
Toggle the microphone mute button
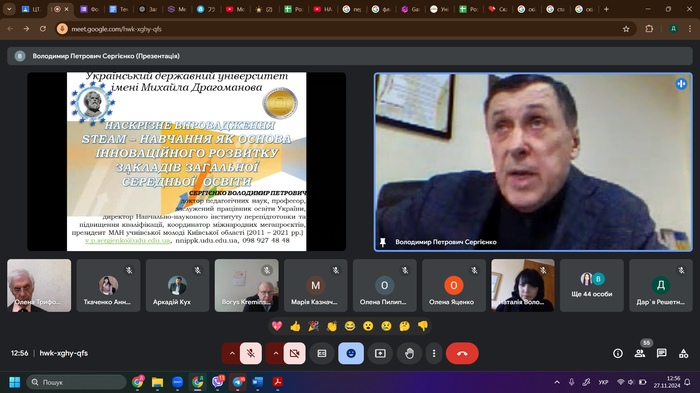coord(251,353)
